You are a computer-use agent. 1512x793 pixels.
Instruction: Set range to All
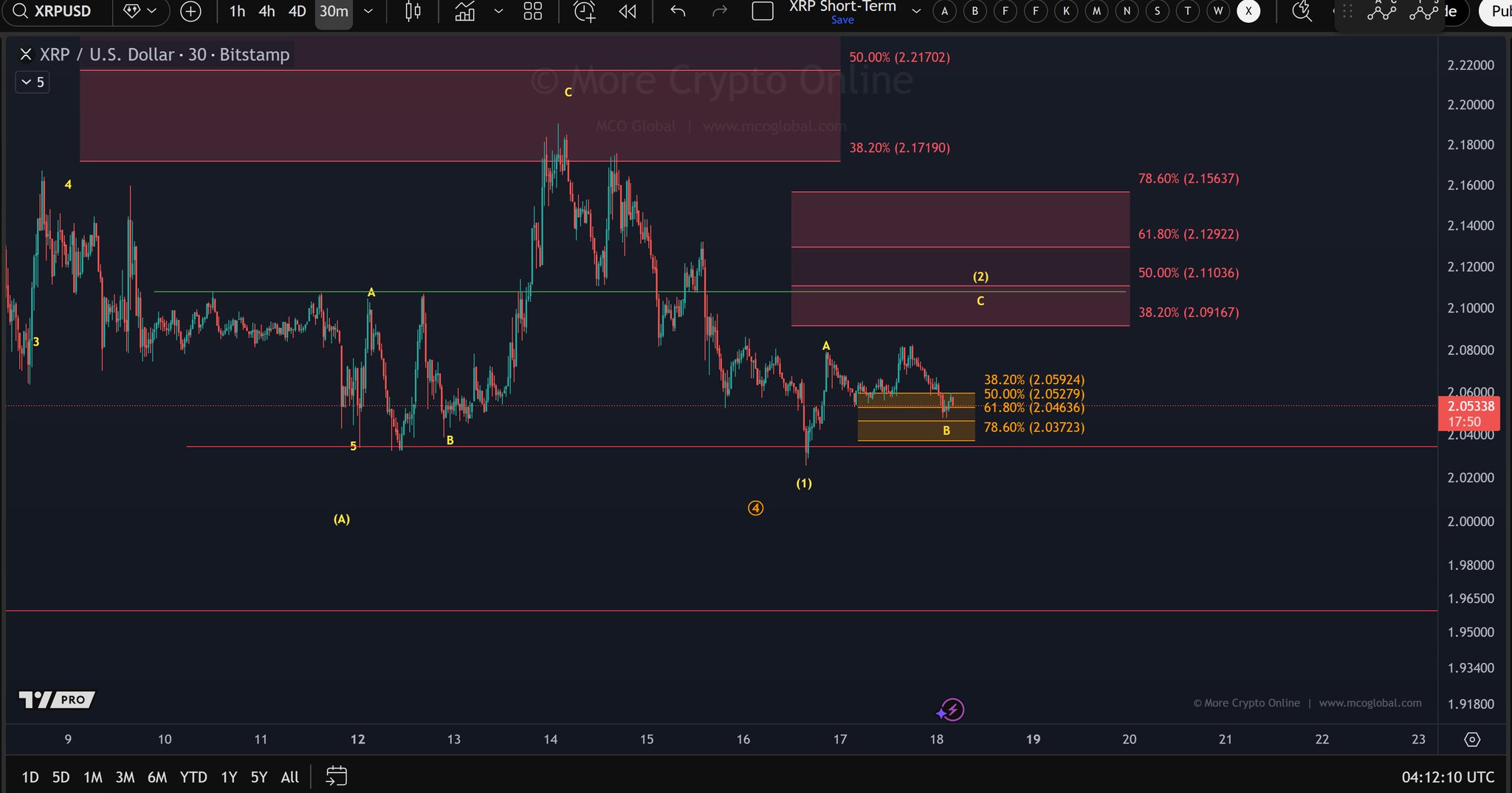[x=290, y=777]
